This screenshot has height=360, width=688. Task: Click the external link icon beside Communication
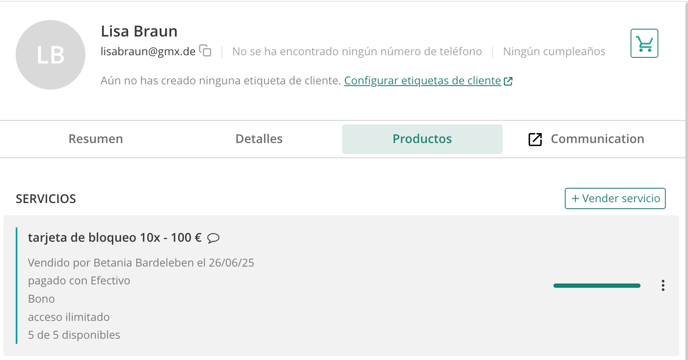point(535,139)
